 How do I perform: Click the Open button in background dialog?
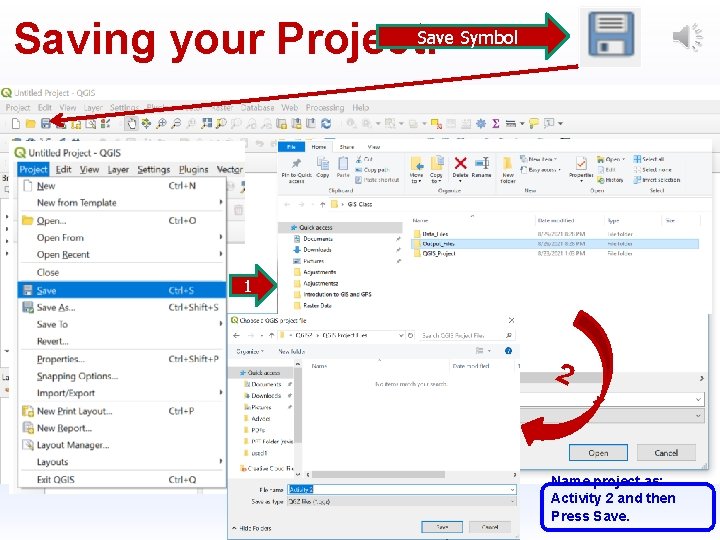[598, 452]
